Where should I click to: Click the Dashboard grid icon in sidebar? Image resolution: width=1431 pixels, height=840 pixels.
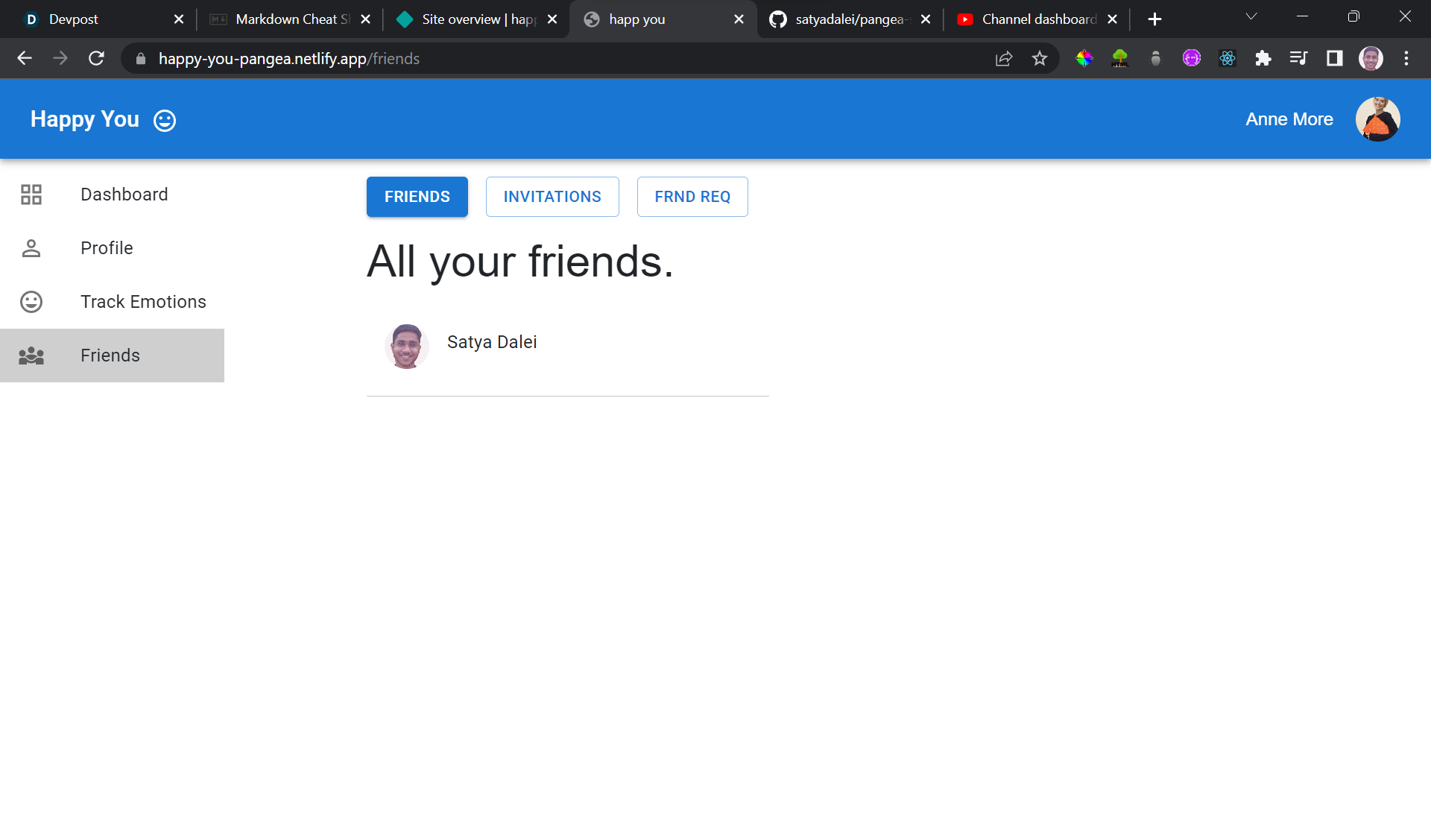[x=31, y=195]
